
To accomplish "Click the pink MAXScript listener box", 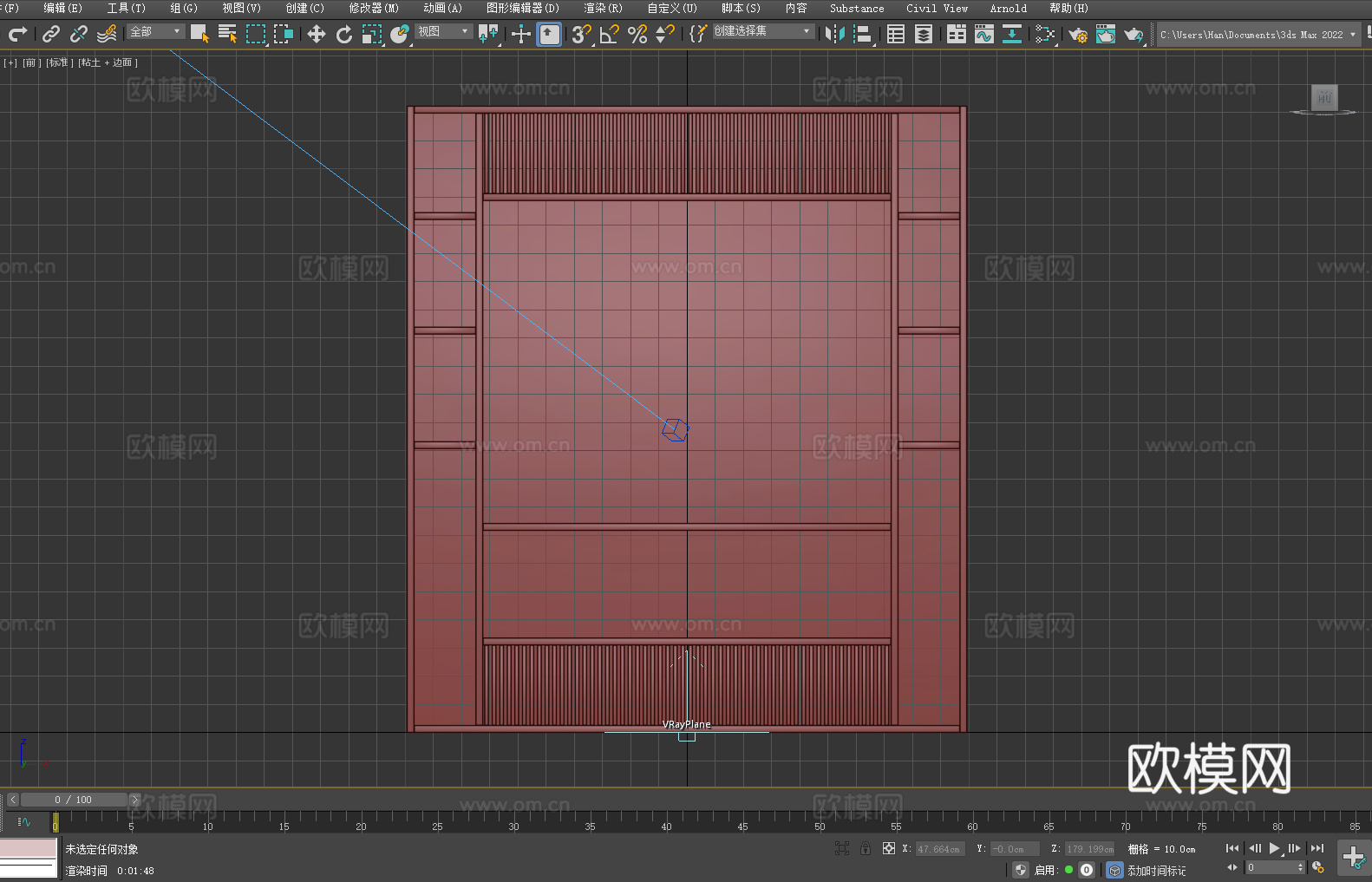I will coord(29,847).
